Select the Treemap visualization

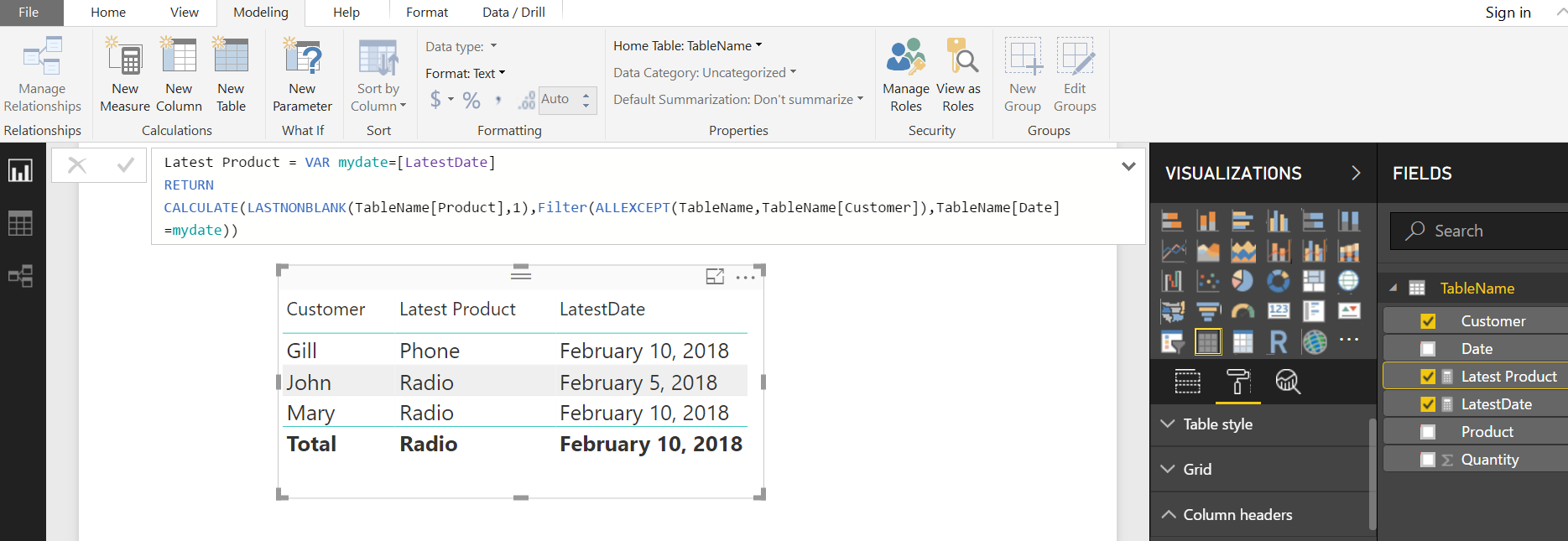click(1313, 281)
